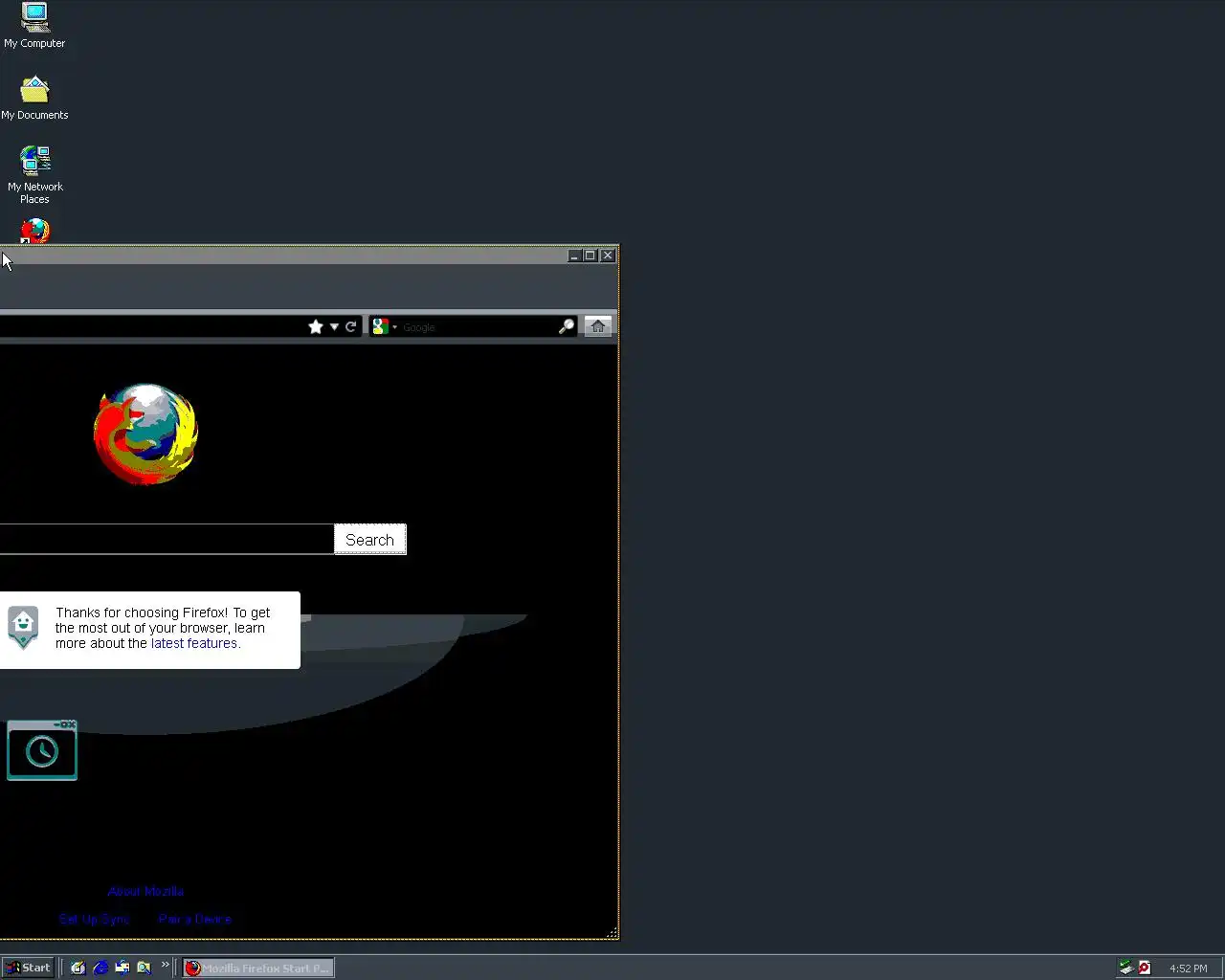Viewport: 1225px width, 980px height.
Task: Click the Search button on start page
Action: 370,540
